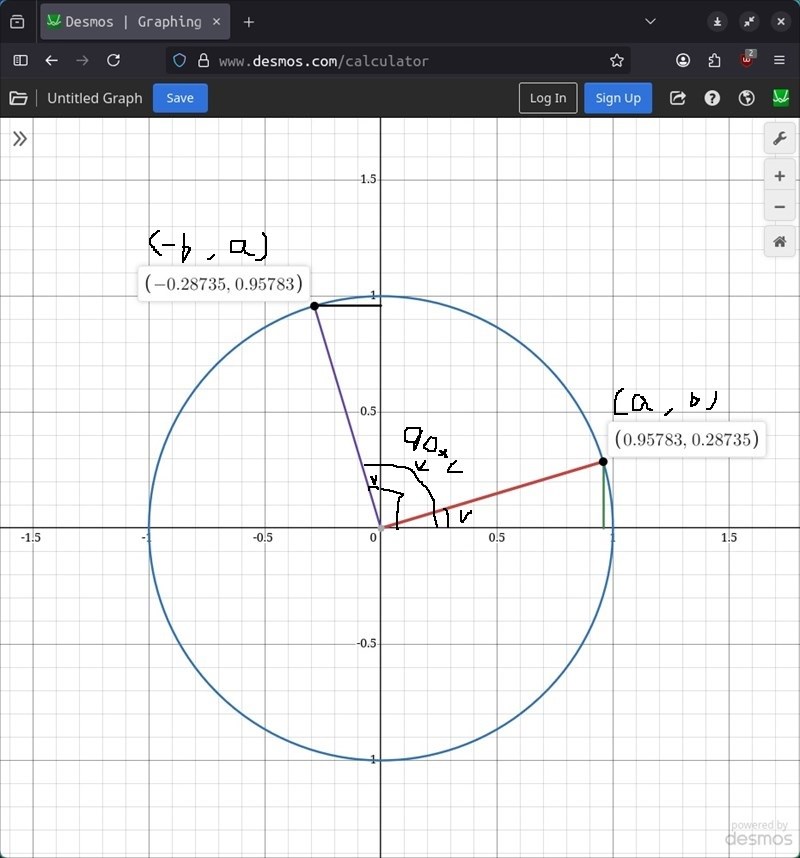Zoom out of the graph
This screenshot has height=858, width=800.
pyautogui.click(x=779, y=208)
